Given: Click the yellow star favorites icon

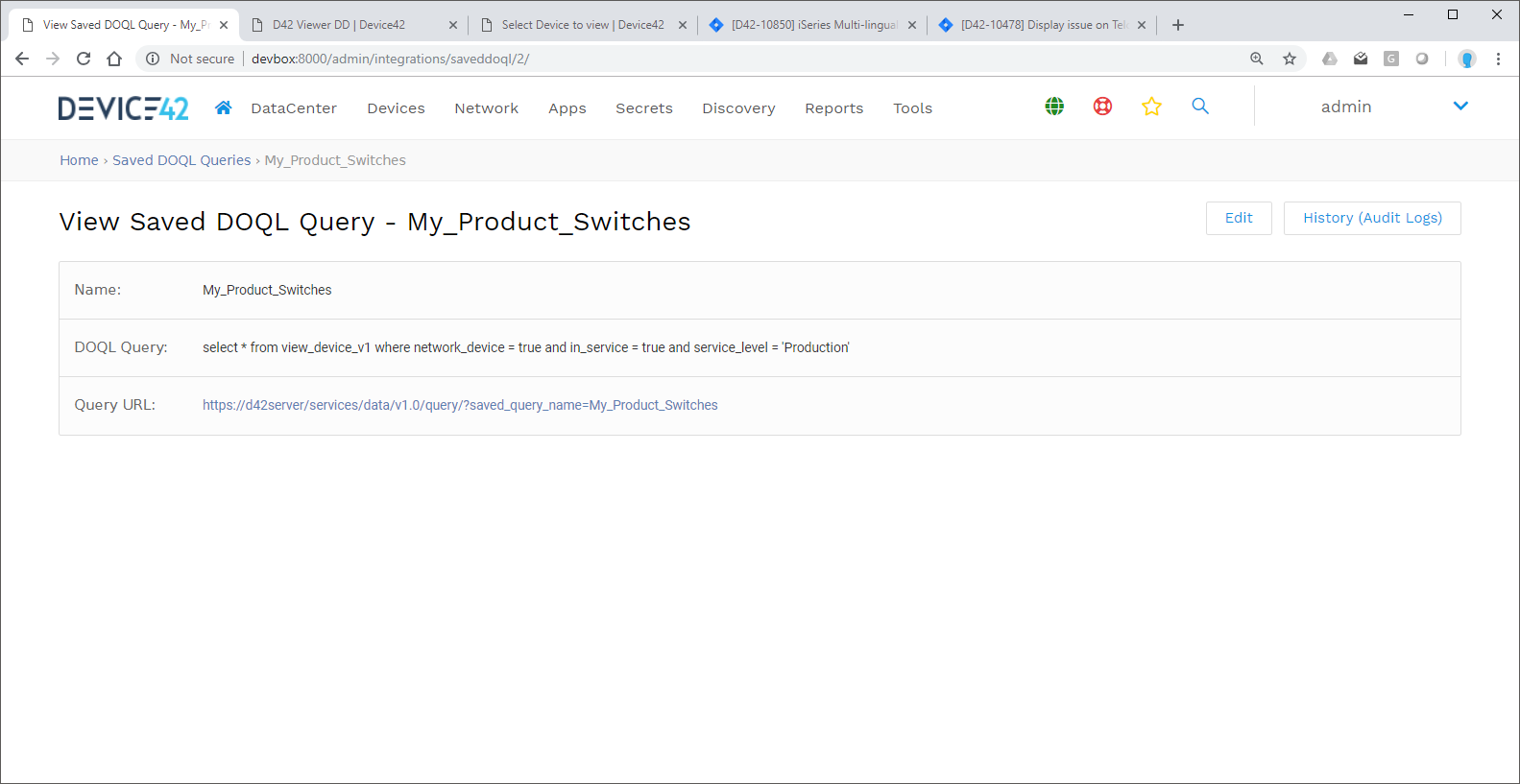Looking at the screenshot, I should [x=1151, y=107].
